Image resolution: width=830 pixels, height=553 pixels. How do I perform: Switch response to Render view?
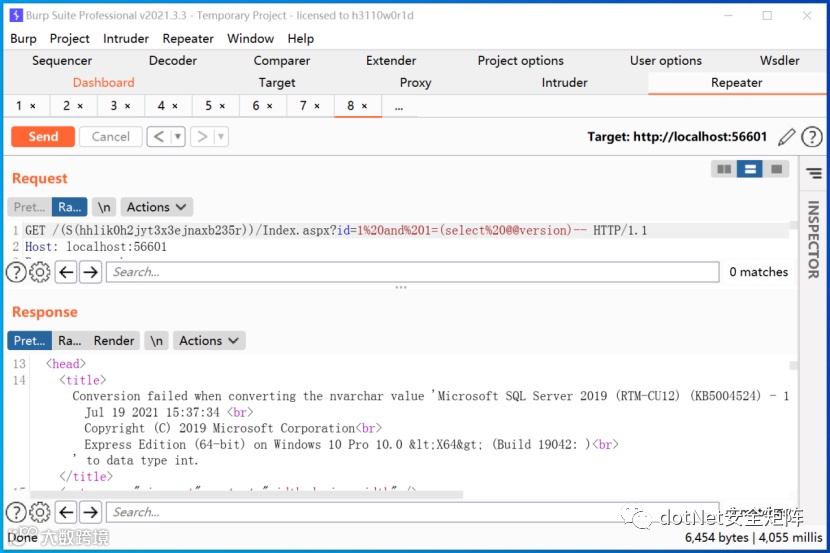click(x=114, y=341)
